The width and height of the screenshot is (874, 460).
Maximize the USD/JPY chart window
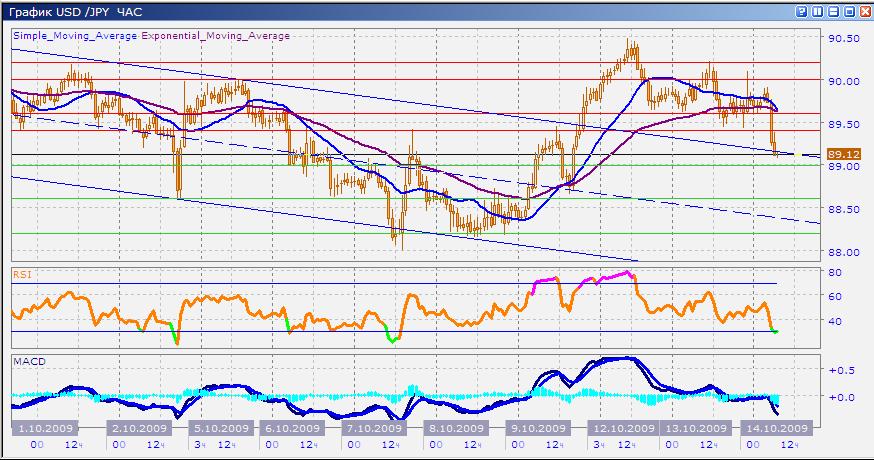(849, 11)
